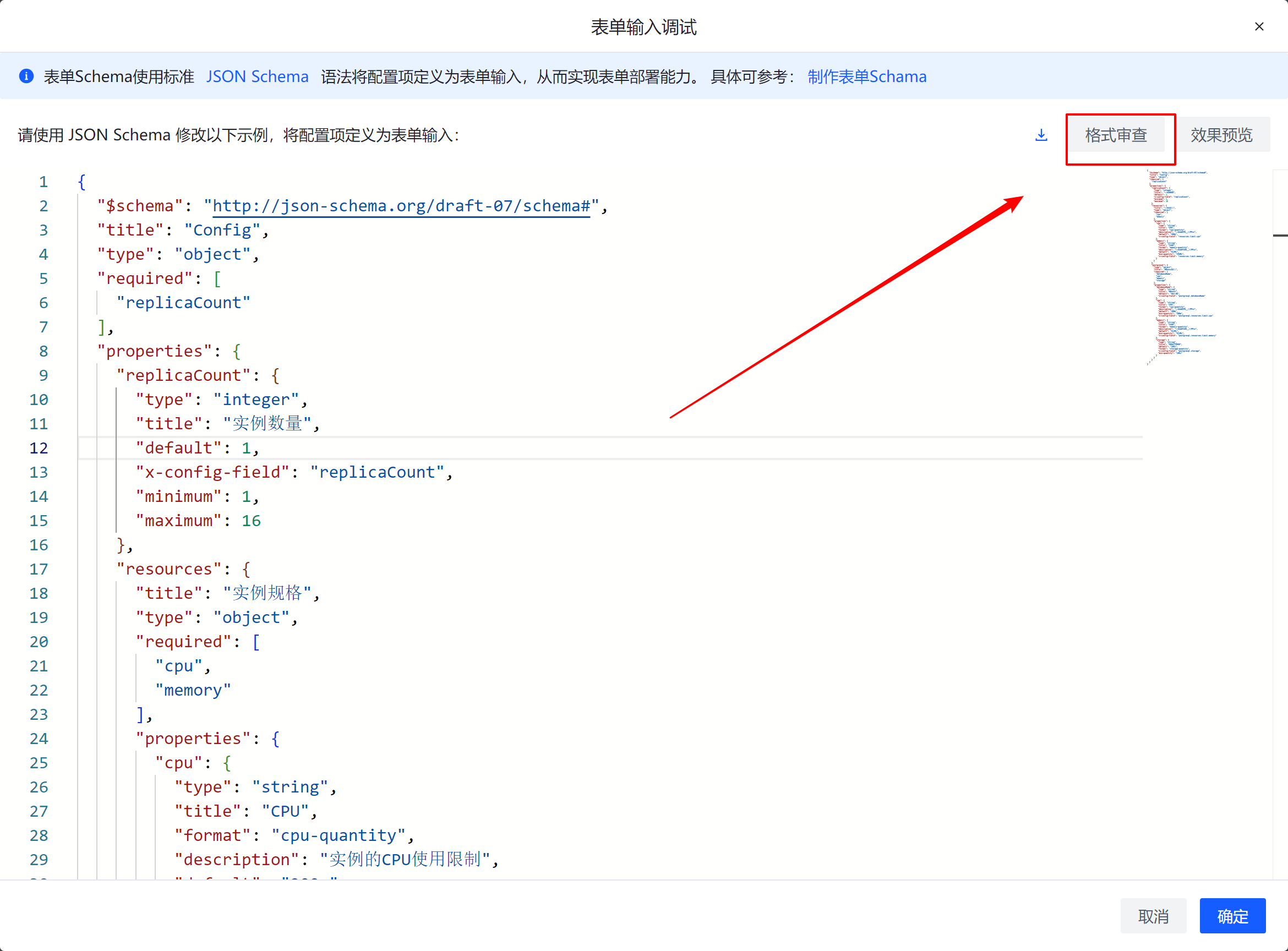Screen dimensions: 1288x951
Task: Click the "title": "实例数量" line
Action: coord(227,424)
